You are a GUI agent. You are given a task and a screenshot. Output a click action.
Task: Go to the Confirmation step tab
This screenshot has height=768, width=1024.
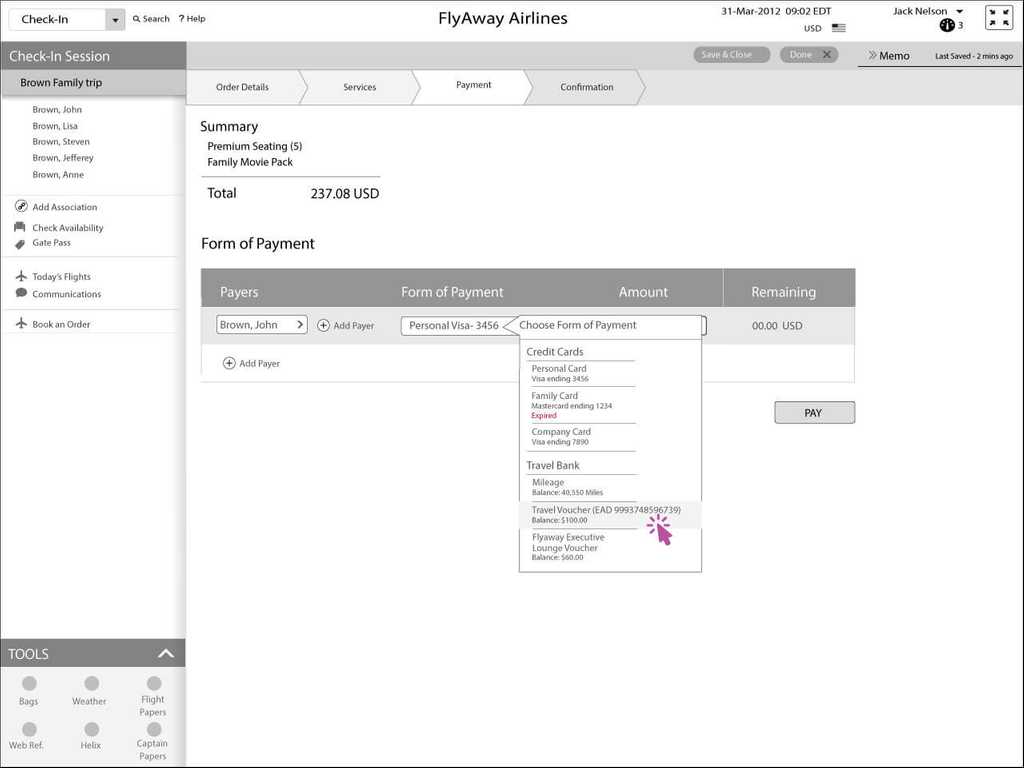[x=586, y=87]
